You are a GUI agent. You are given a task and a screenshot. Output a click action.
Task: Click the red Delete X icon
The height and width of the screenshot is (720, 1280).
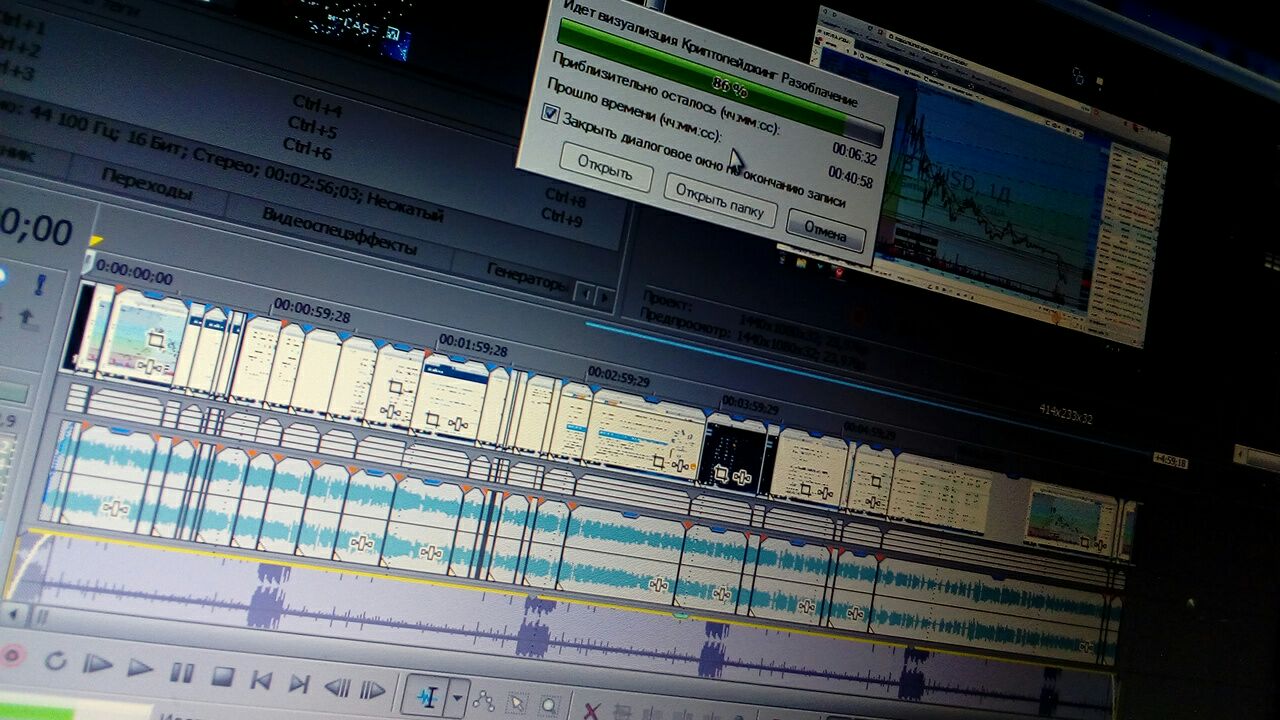(x=591, y=711)
